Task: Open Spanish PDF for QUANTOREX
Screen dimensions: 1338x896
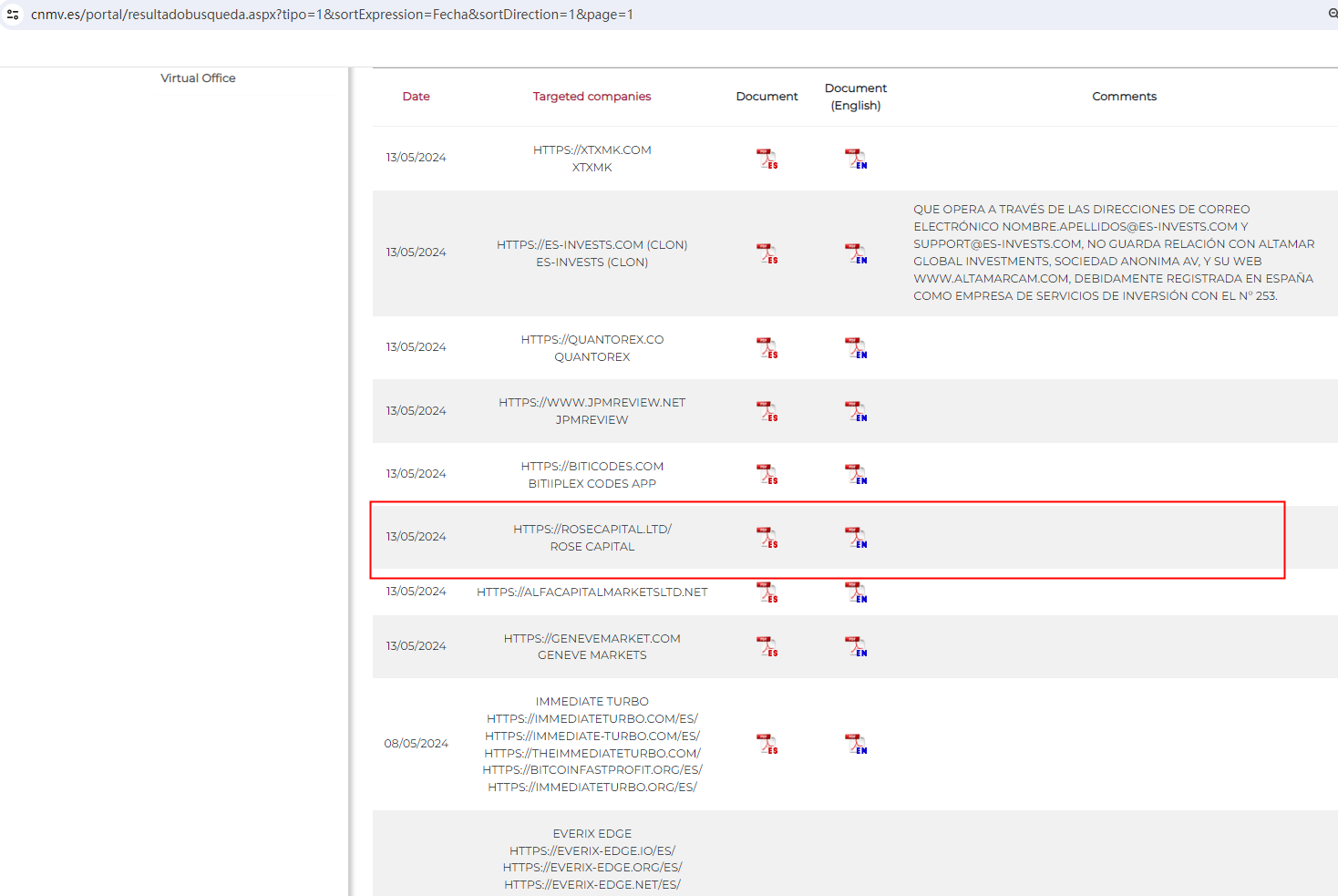Action: pyautogui.click(x=767, y=348)
